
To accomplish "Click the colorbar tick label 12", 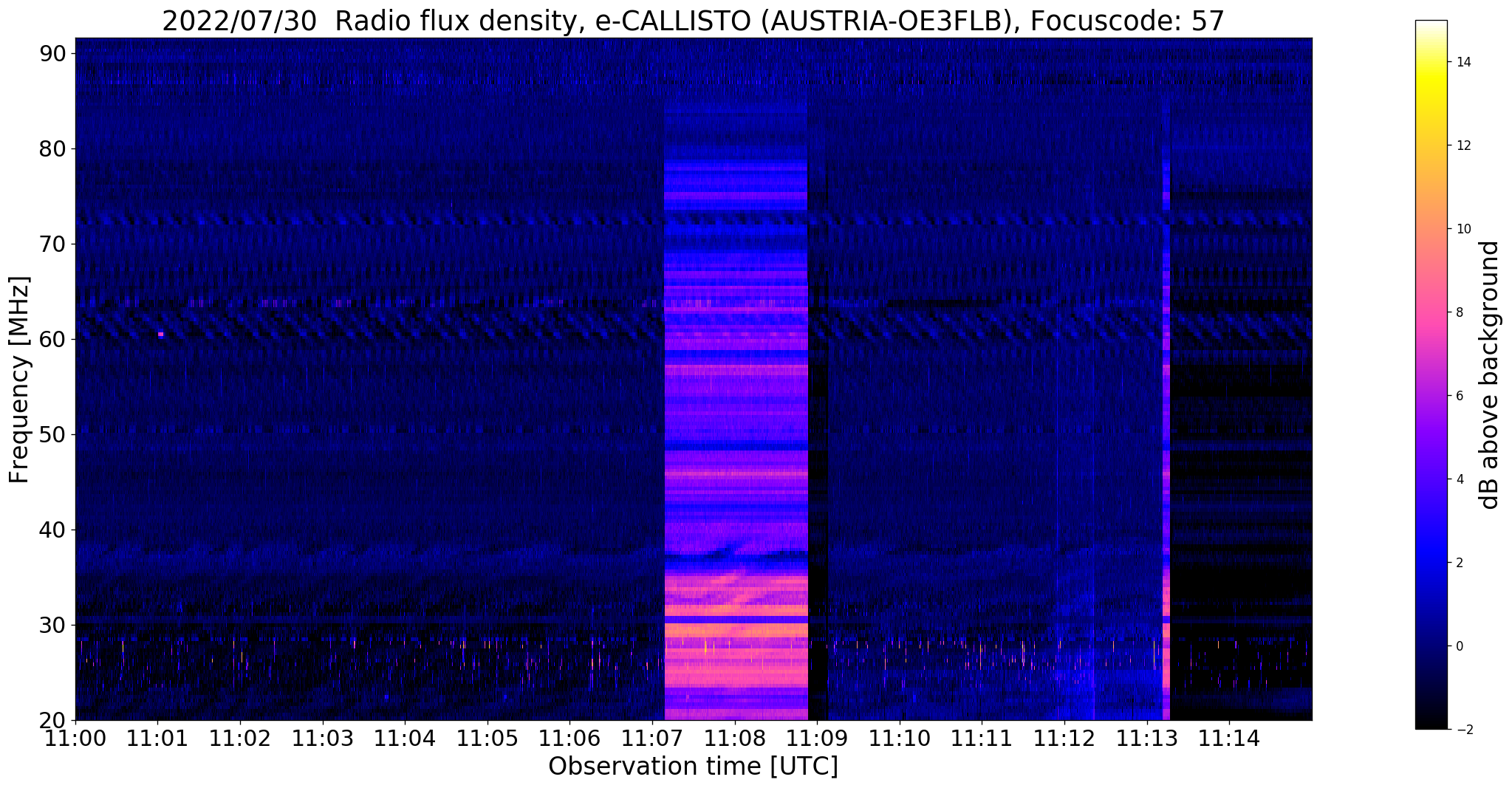I will point(1463,145).
